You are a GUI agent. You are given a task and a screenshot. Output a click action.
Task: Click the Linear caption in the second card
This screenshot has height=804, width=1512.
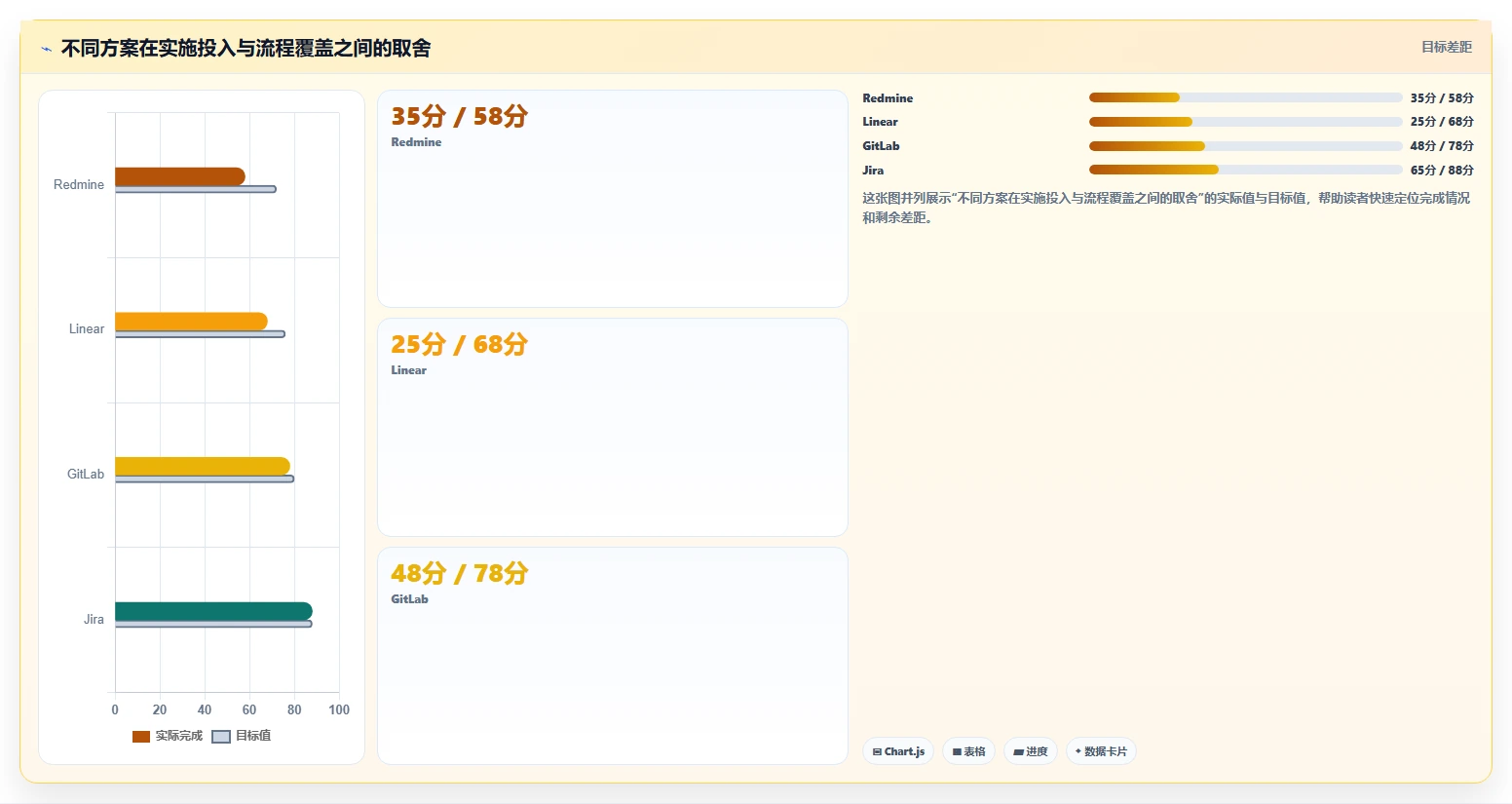pos(408,370)
